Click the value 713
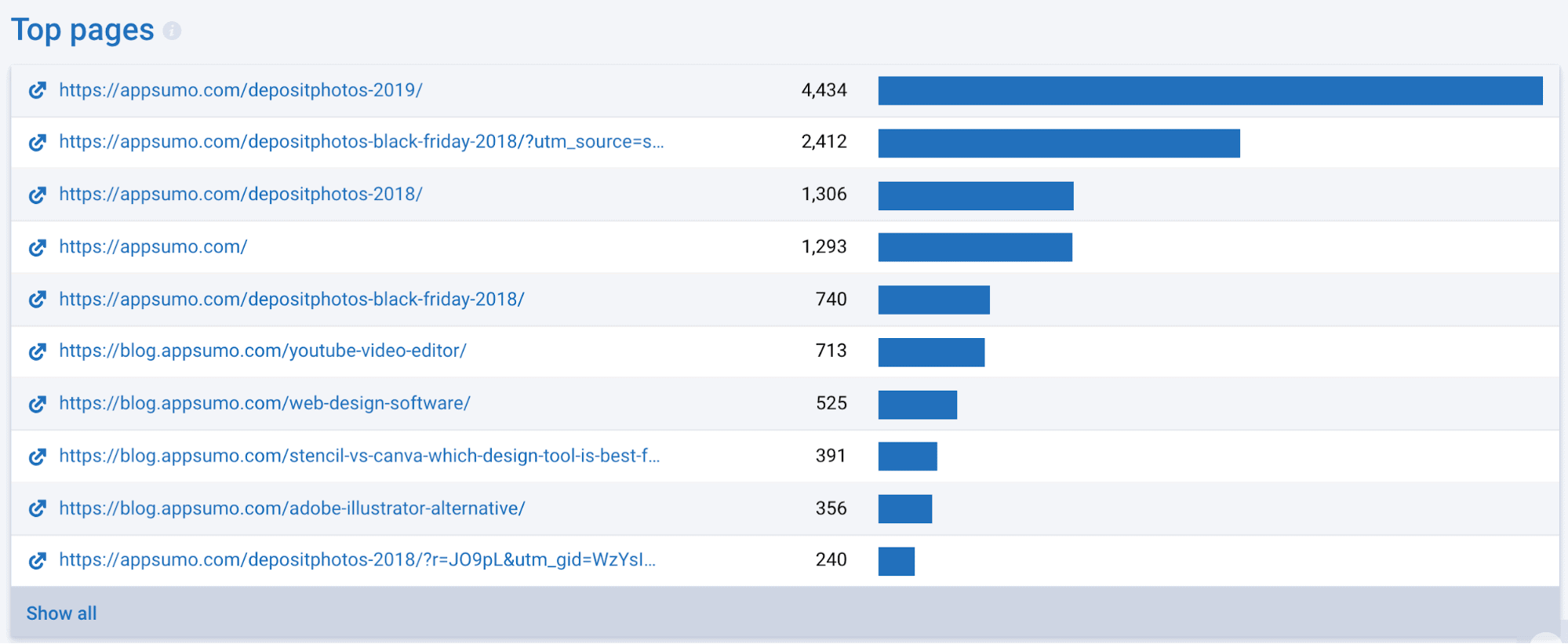 coord(831,351)
